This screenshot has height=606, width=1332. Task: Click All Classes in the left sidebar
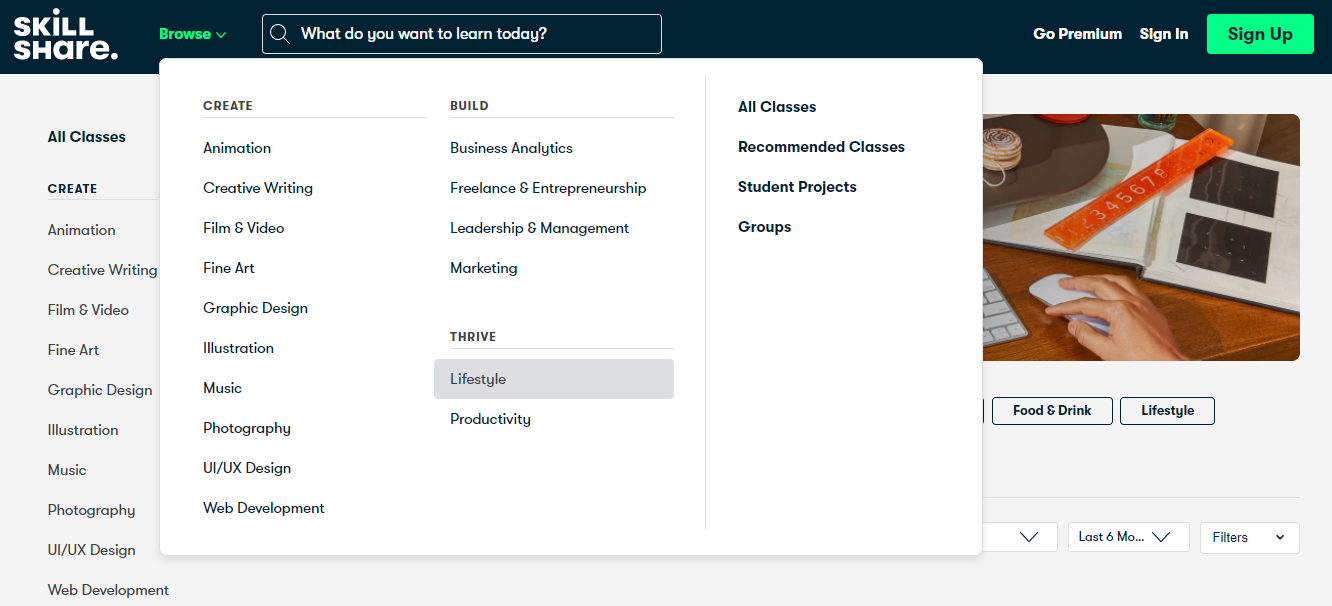click(x=87, y=137)
